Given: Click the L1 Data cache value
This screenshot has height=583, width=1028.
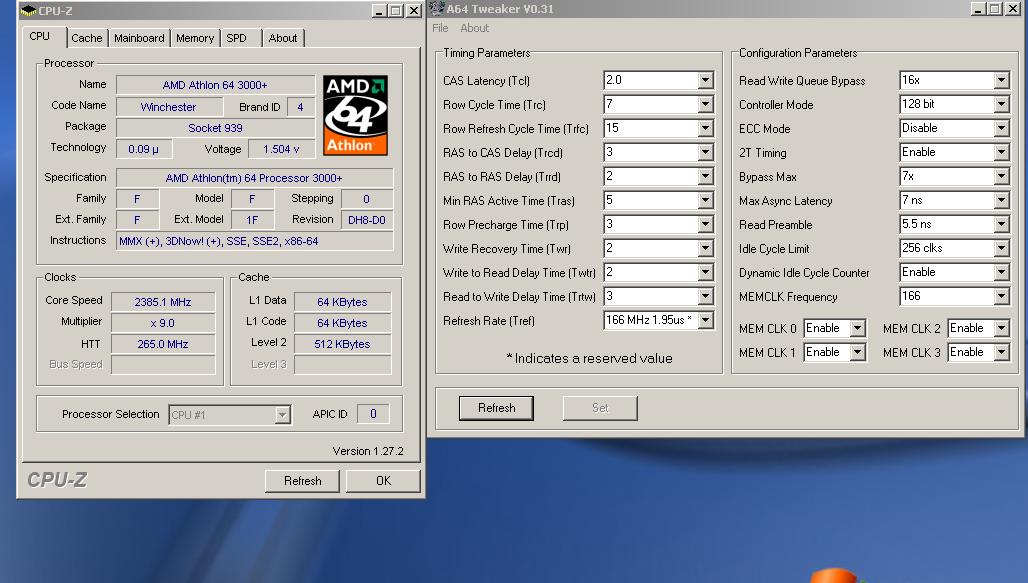Looking at the screenshot, I should 342,302.
